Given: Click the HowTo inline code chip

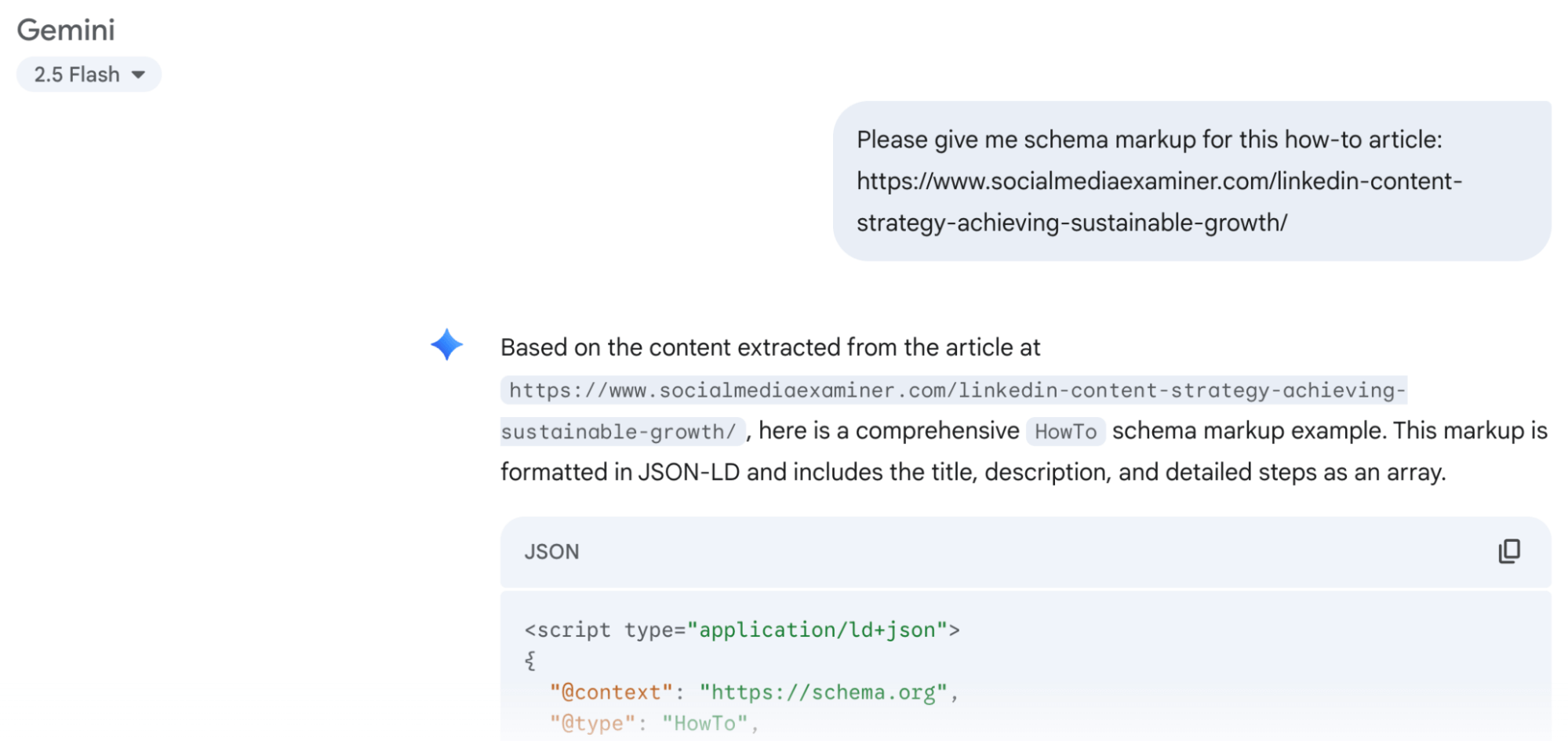Looking at the screenshot, I should pyautogui.click(x=1064, y=430).
